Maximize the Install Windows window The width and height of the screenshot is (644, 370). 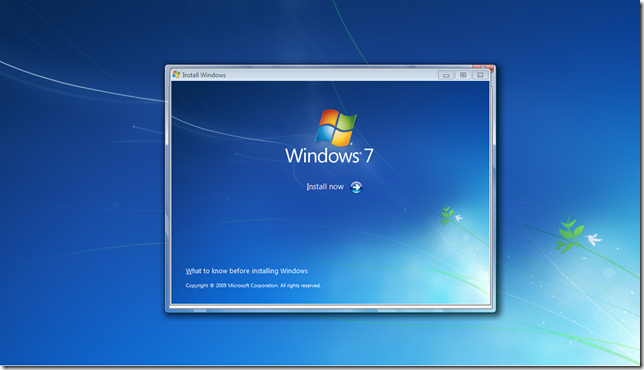[x=463, y=75]
